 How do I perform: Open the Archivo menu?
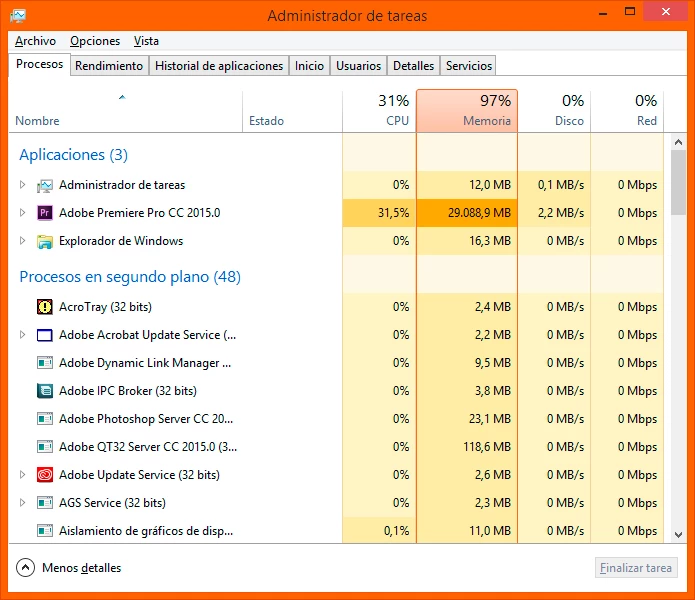tap(35, 41)
